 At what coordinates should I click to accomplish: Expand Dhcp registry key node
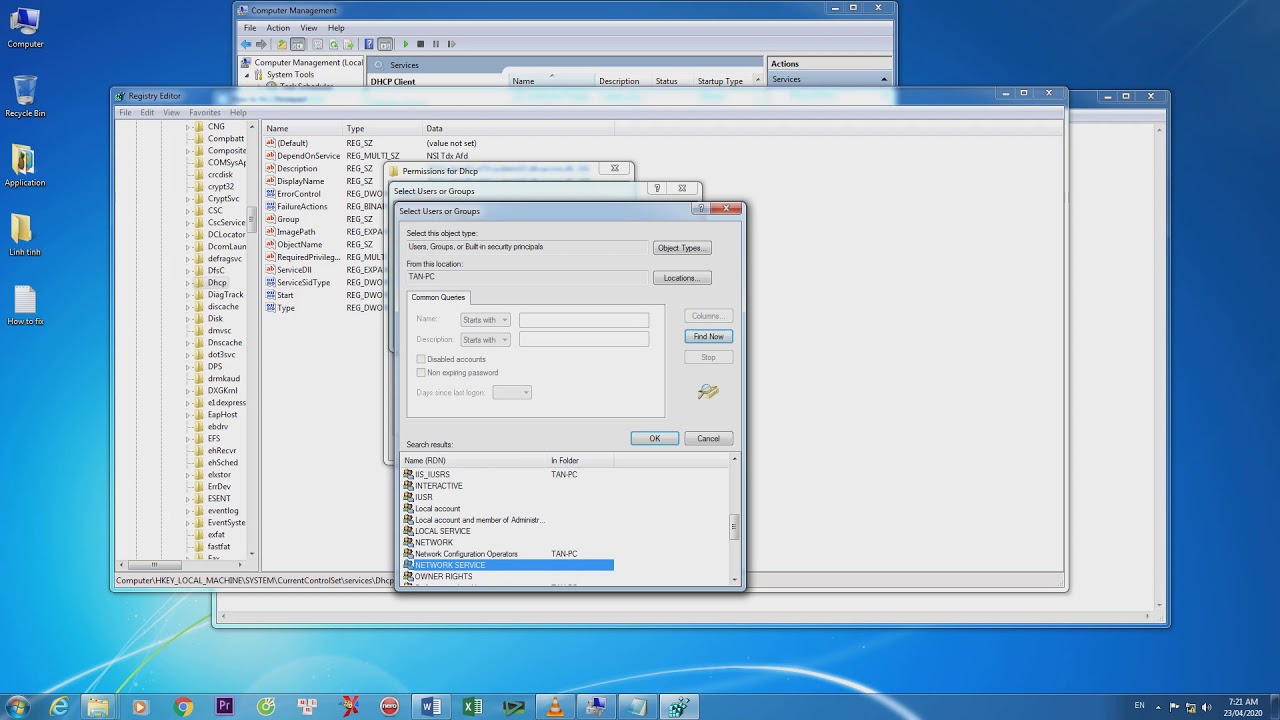[188, 283]
